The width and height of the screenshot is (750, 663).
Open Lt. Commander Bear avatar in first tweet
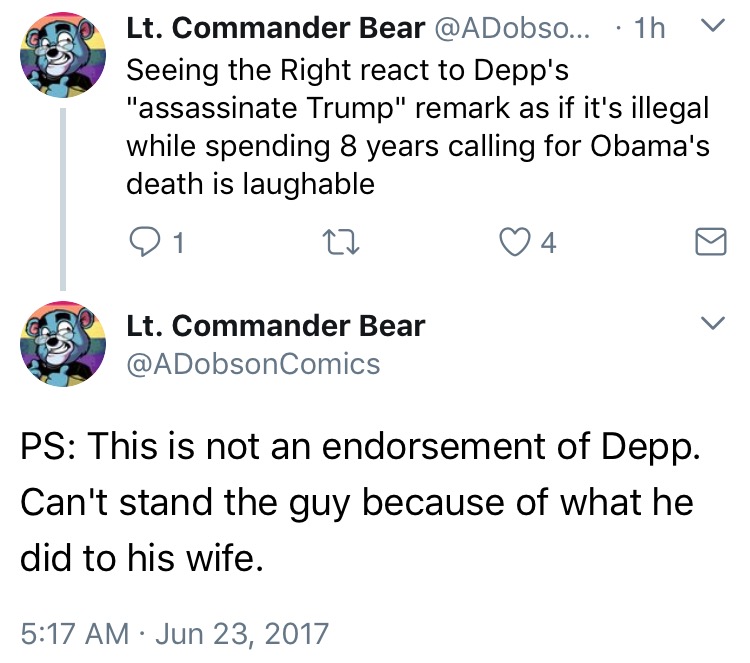pos(63,55)
